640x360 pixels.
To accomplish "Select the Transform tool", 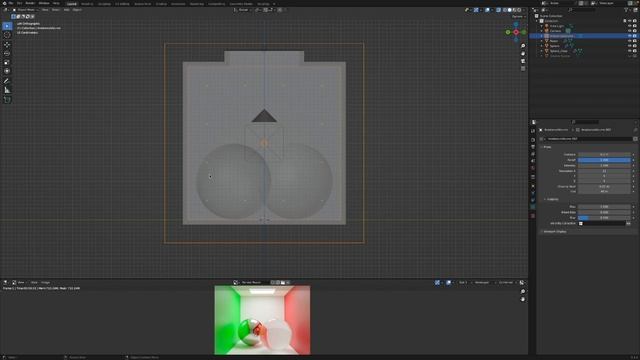I will coord(7,71).
